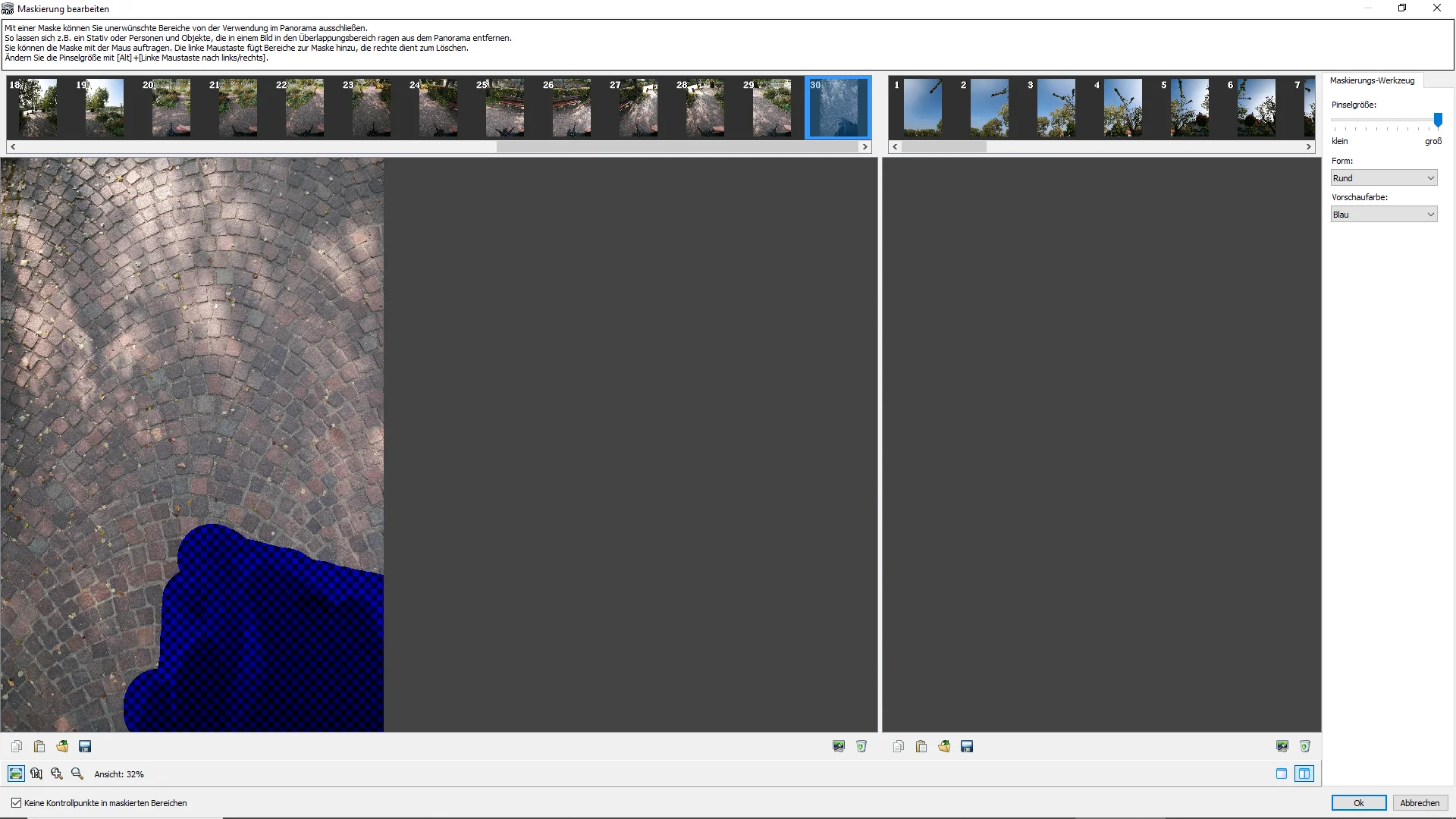This screenshot has height=819, width=1456.
Task: Restore down the Maskierung bearbeiten window
Action: 1402,8
